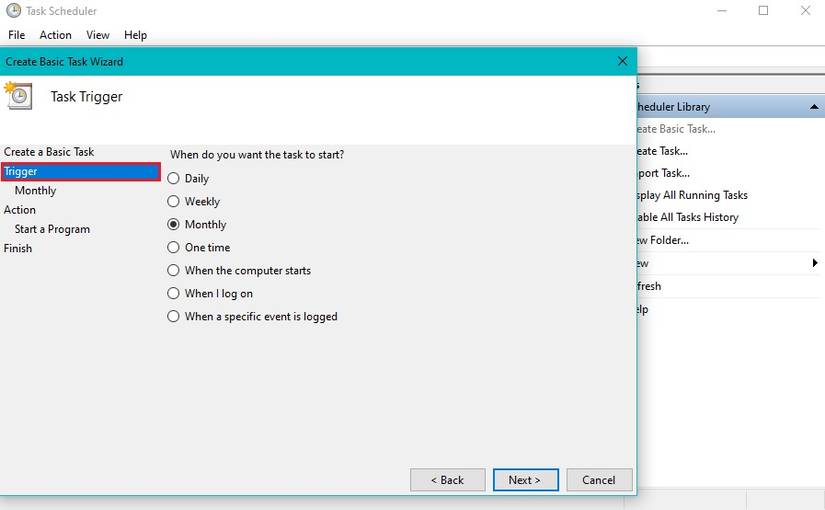
Task: Click the Scheduler Library header in Actions pane
Action: point(731,107)
